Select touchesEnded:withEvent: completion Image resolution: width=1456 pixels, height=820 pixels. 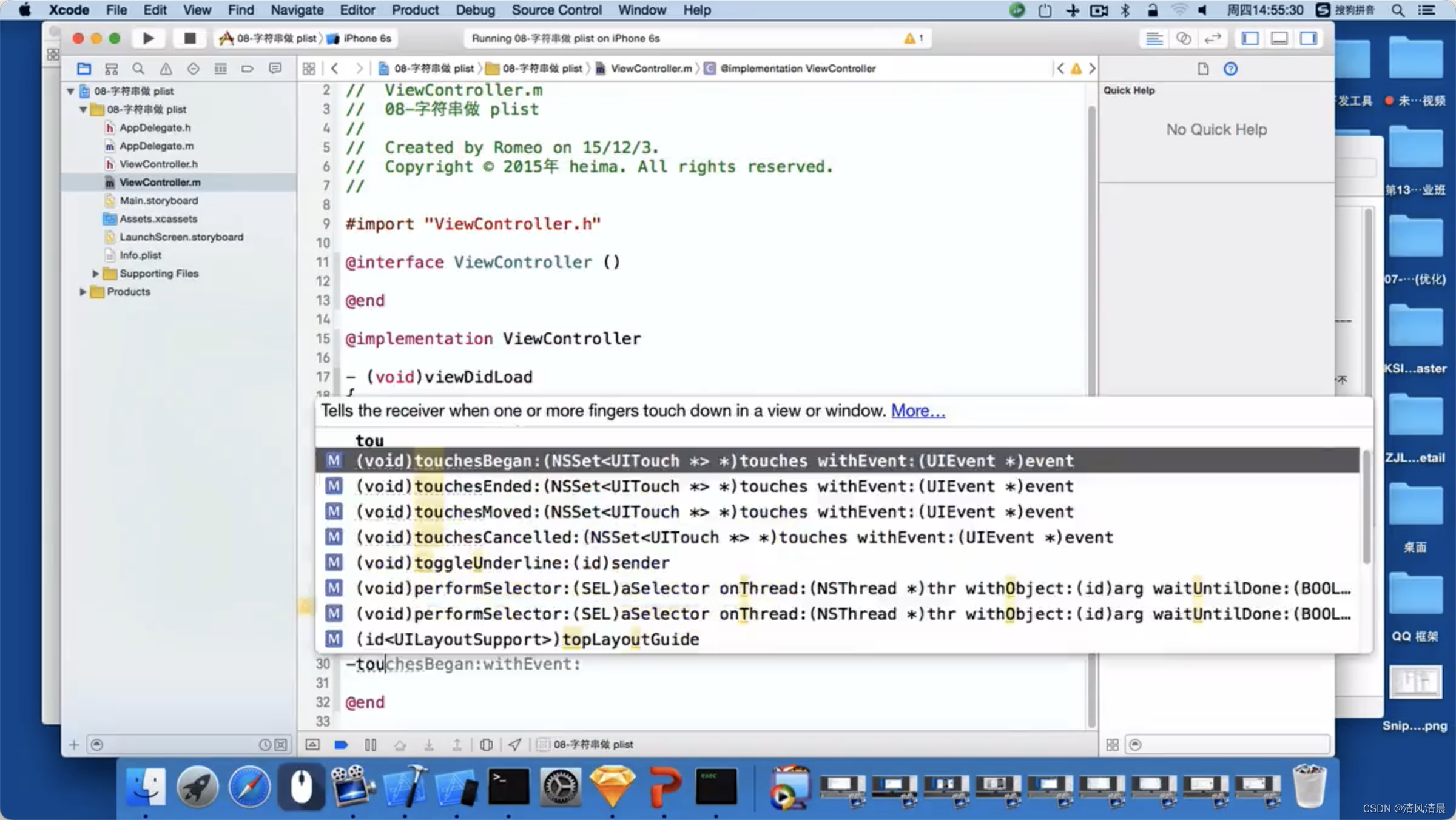[x=837, y=486]
